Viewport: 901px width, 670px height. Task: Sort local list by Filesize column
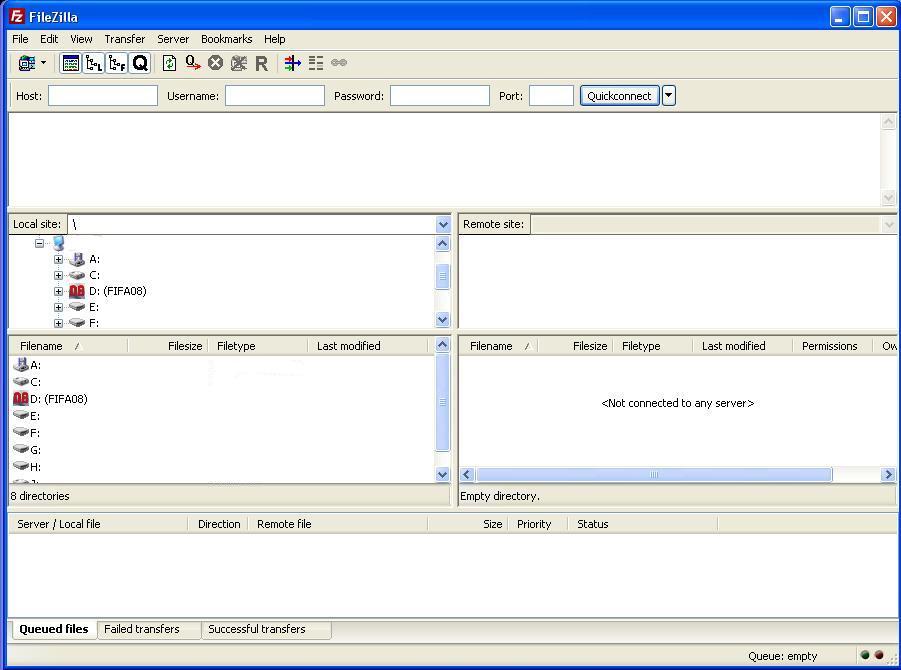[168, 346]
